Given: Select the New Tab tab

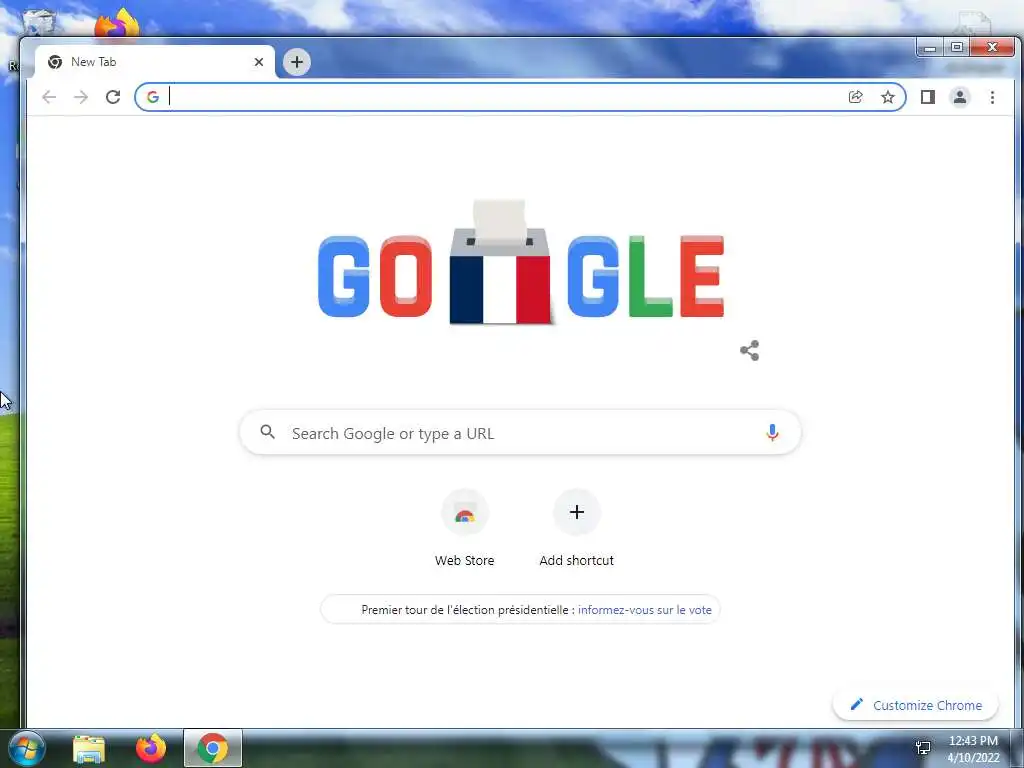Looking at the screenshot, I should (155, 62).
